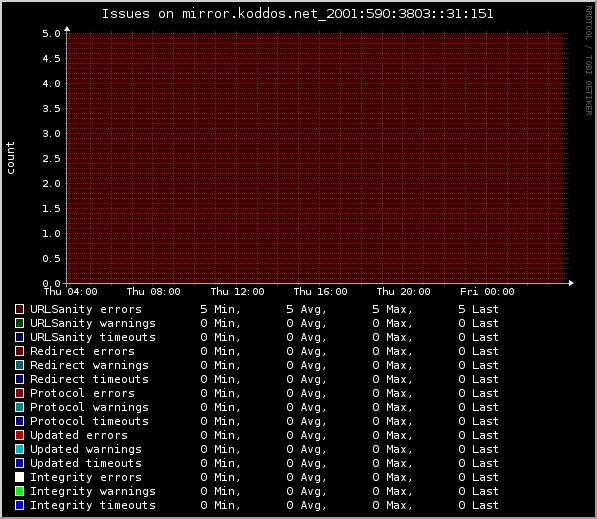Click the Updated warnings cyan swatch
The width and height of the screenshot is (597, 519).
[x=19, y=449]
